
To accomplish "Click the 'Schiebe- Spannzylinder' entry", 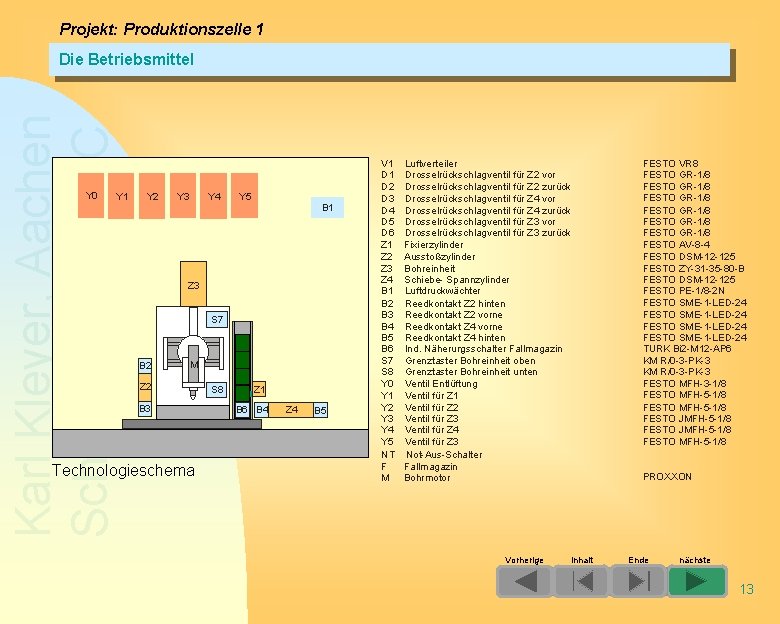I will (x=457, y=280).
